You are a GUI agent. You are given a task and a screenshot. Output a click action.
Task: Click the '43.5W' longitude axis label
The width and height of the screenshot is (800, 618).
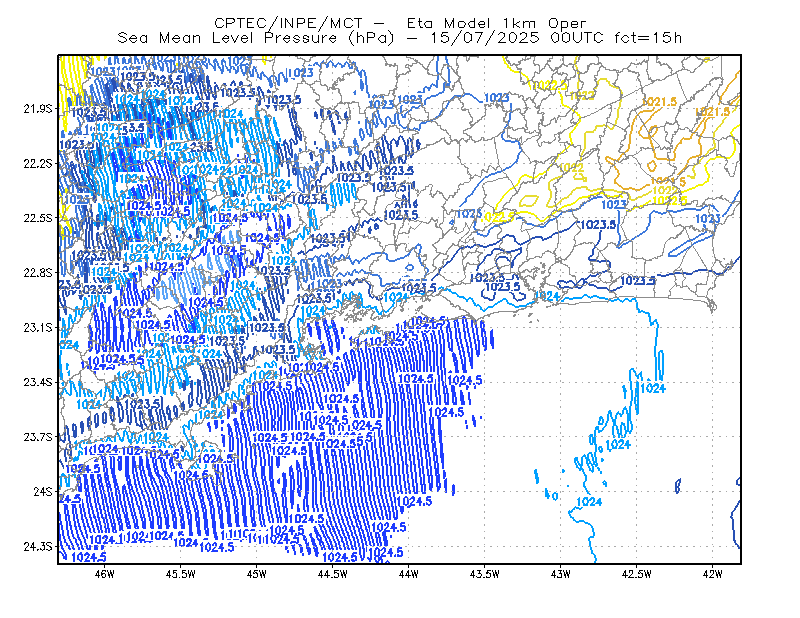click(485, 574)
